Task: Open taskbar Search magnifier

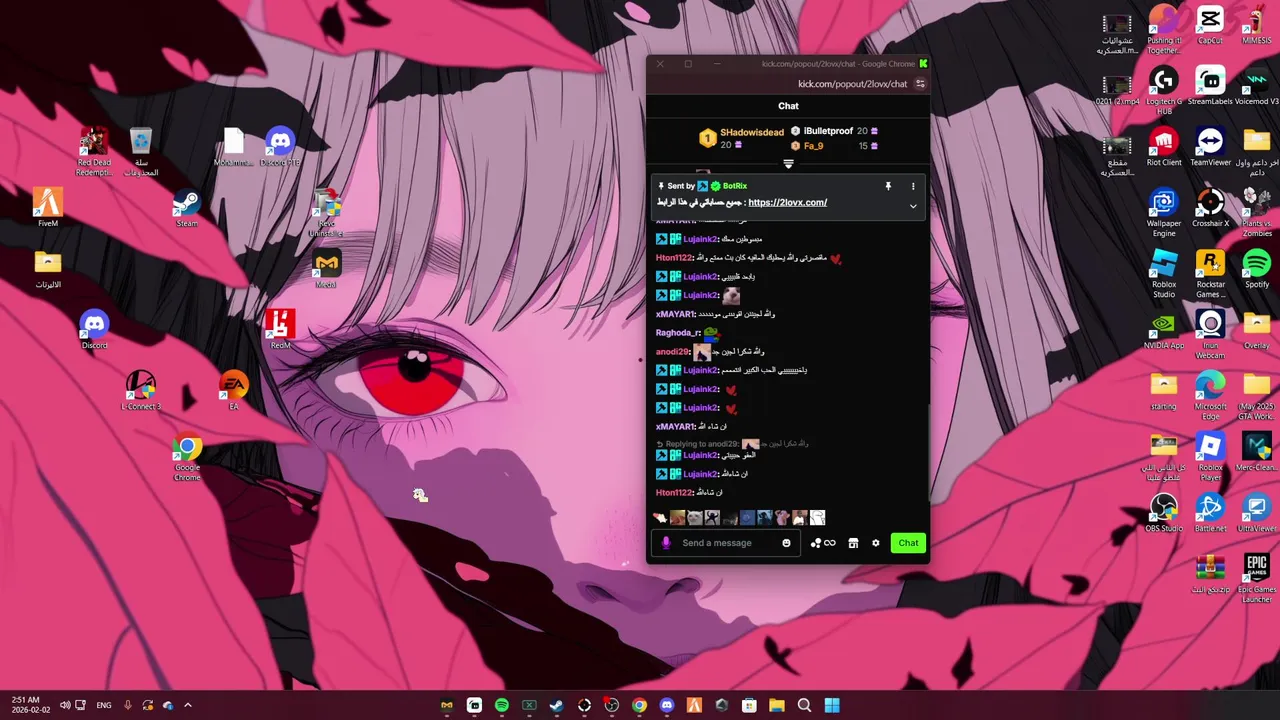Action: (804, 705)
